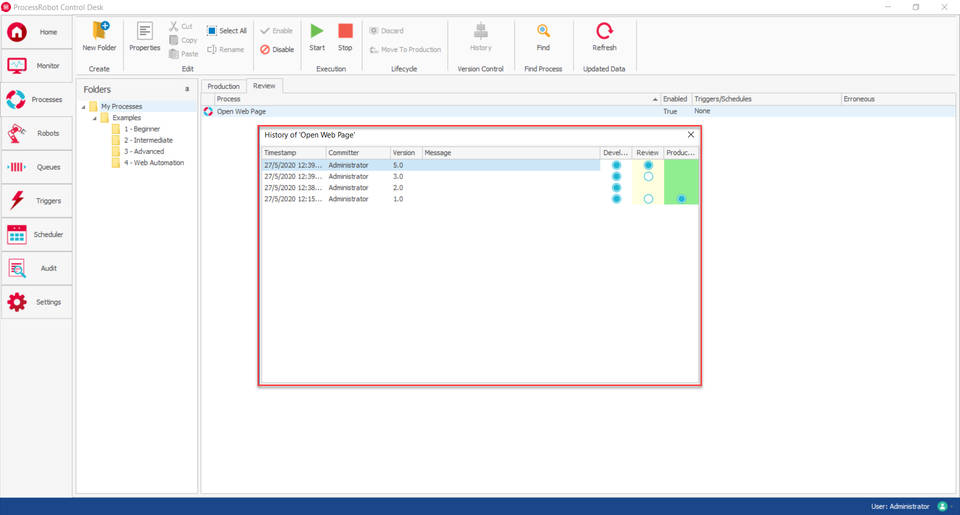Open History in Version Control
The image size is (960, 515).
pyautogui.click(x=481, y=37)
